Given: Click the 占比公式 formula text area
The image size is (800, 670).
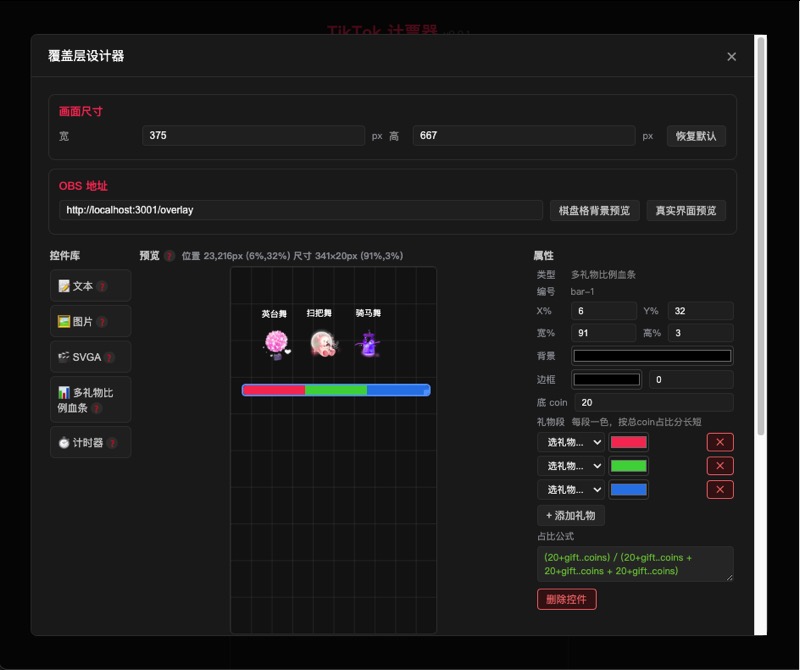Looking at the screenshot, I should (x=635, y=564).
